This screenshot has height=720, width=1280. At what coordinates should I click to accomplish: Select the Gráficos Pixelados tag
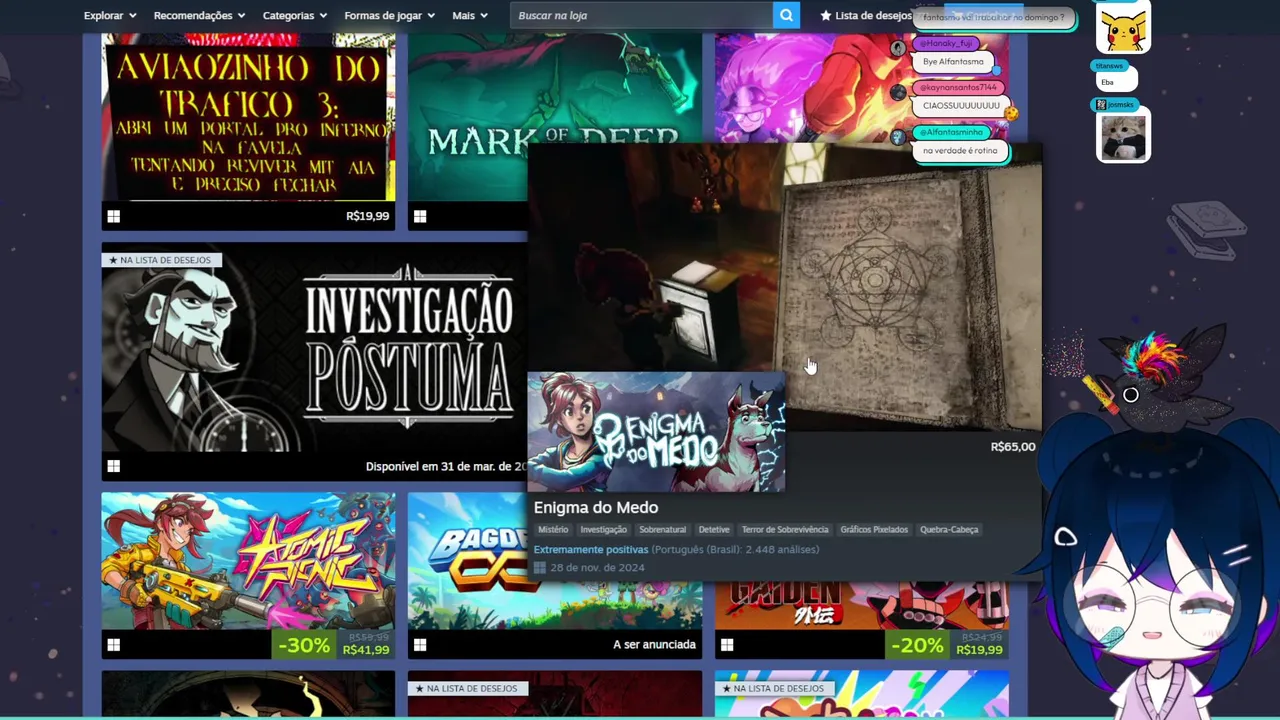coord(874,530)
